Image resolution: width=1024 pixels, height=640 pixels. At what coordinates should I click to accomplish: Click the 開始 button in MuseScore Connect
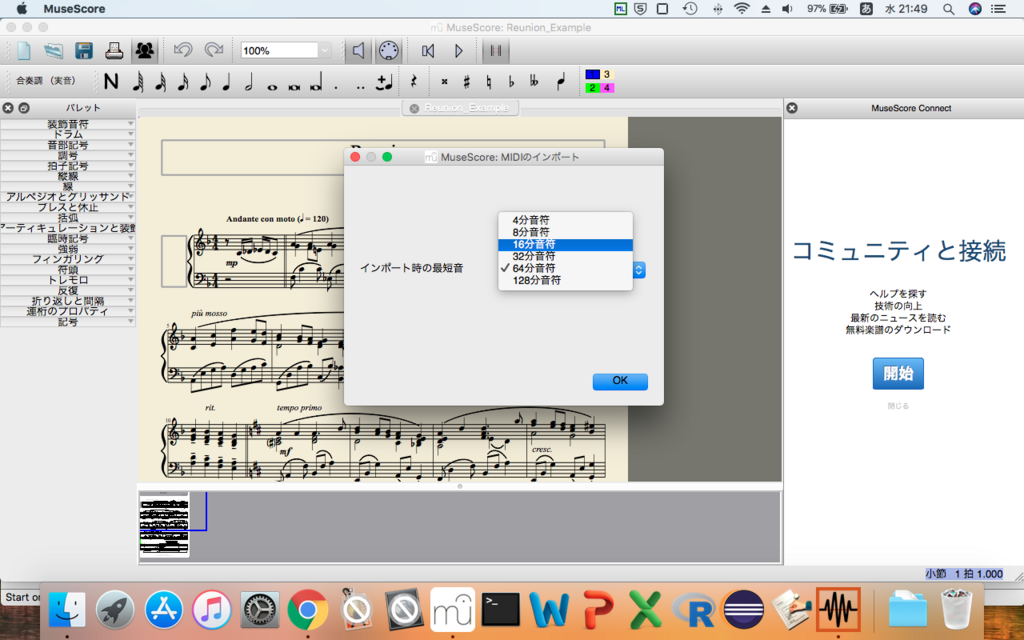(x=898, y=374)
